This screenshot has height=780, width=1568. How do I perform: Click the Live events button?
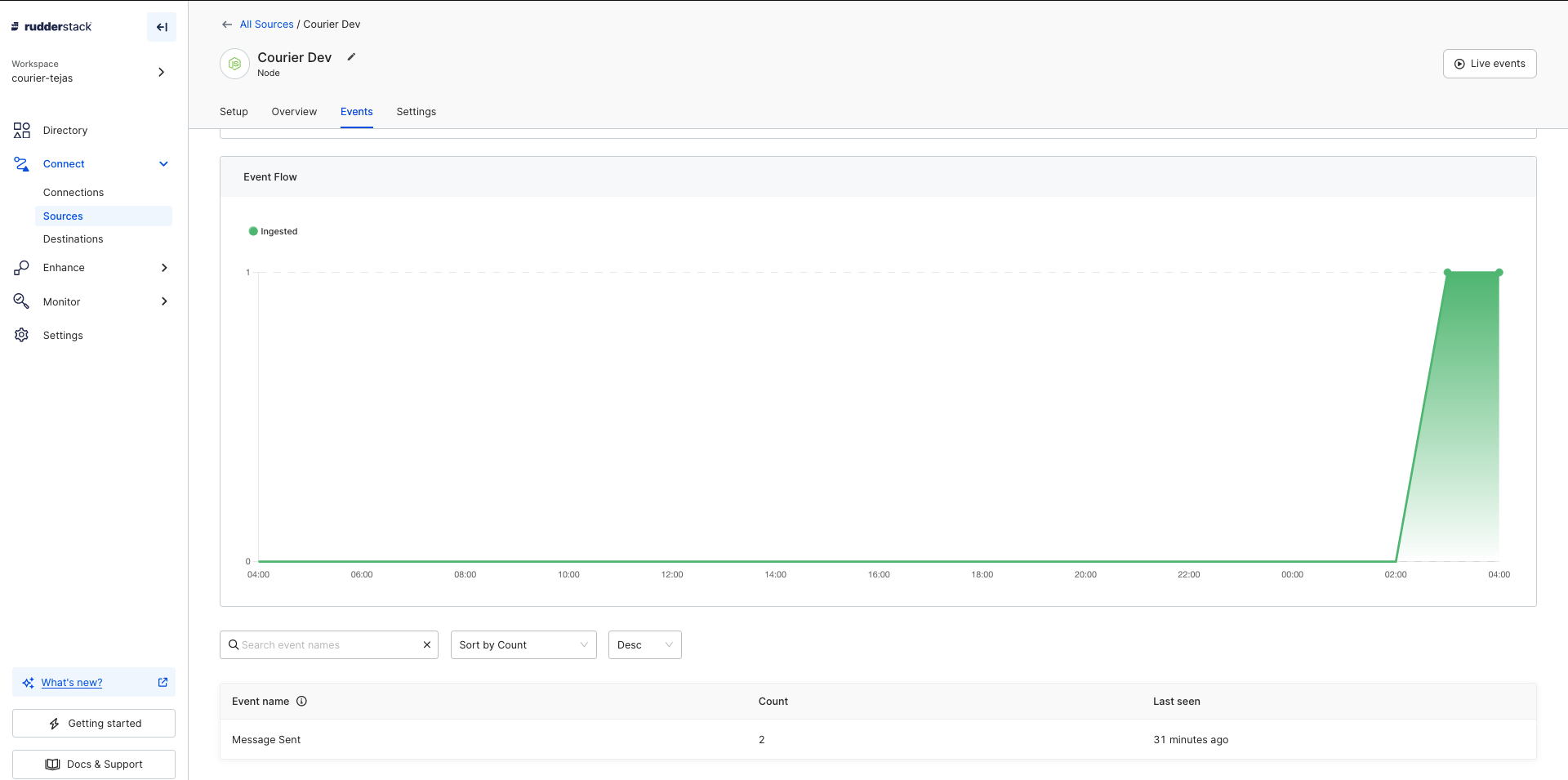(x=1490, y=64)
